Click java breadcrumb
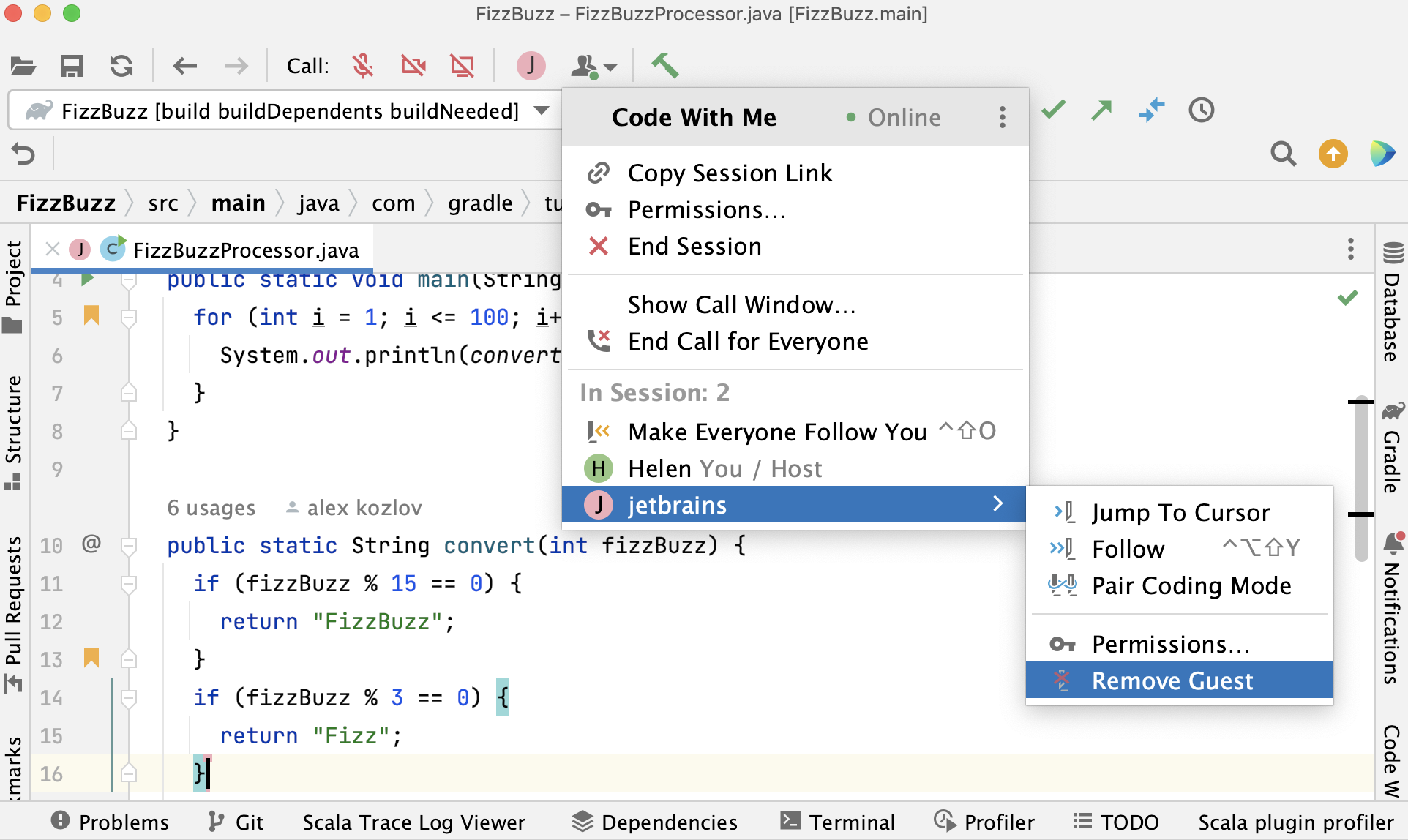The image size is (1408, 840). click(318, 203)
